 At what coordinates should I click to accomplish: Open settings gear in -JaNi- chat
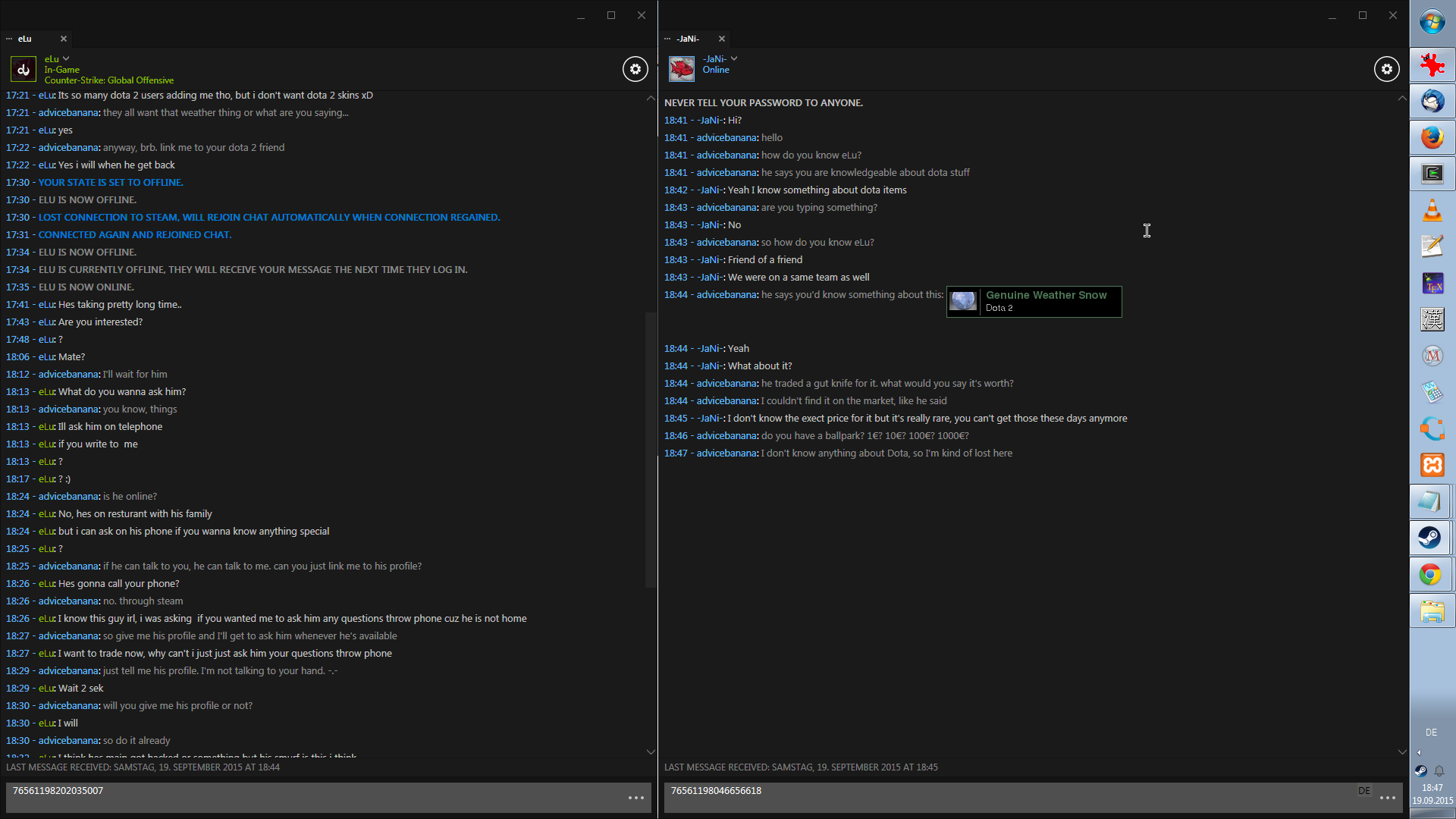pyautogui.click(x=1386, y=69)
